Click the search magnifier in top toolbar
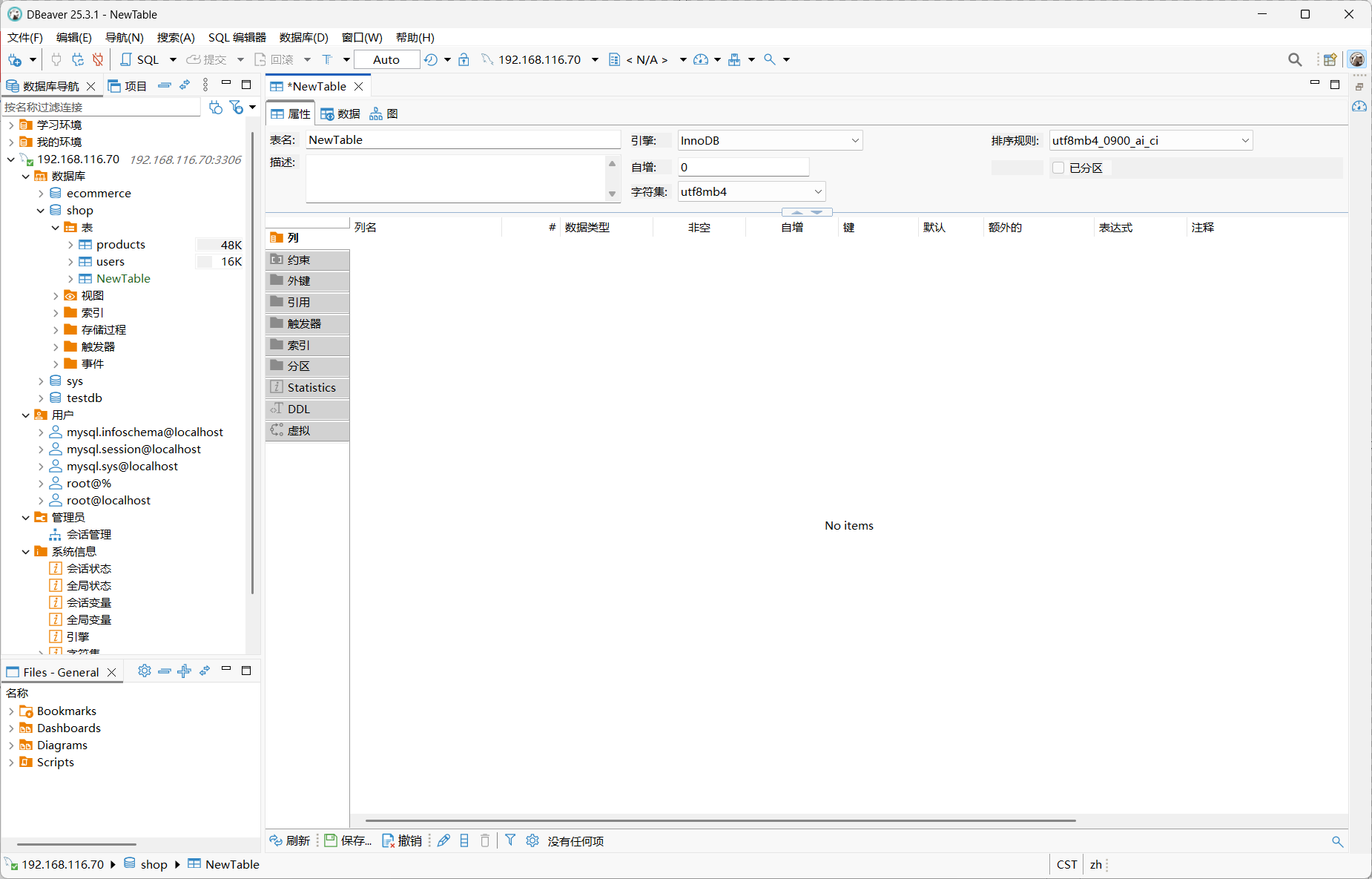The image size is (1372, 879). pyautogui.click(x=1295, y=59)
